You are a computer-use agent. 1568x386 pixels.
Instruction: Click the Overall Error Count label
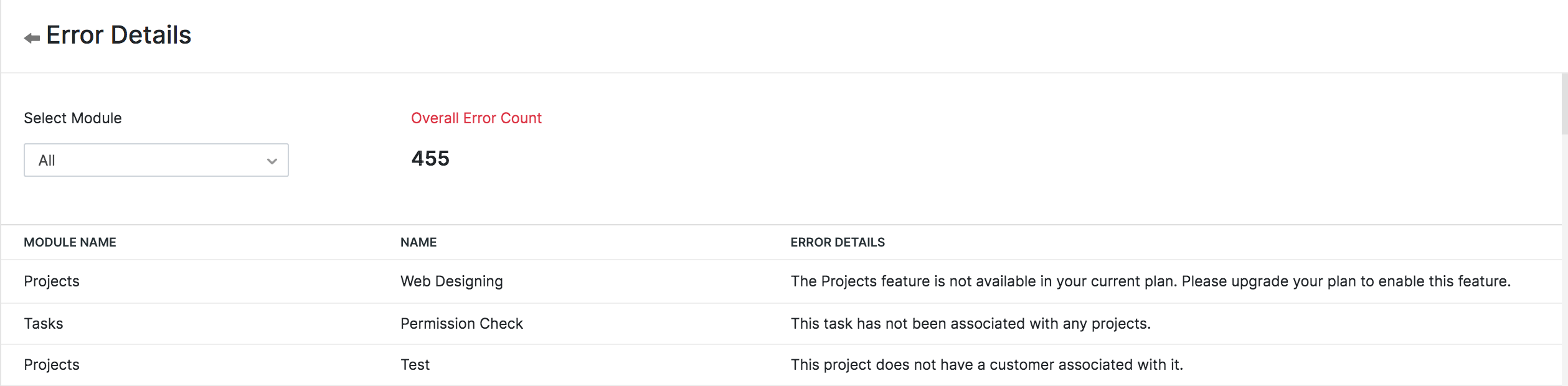point(475,118)
